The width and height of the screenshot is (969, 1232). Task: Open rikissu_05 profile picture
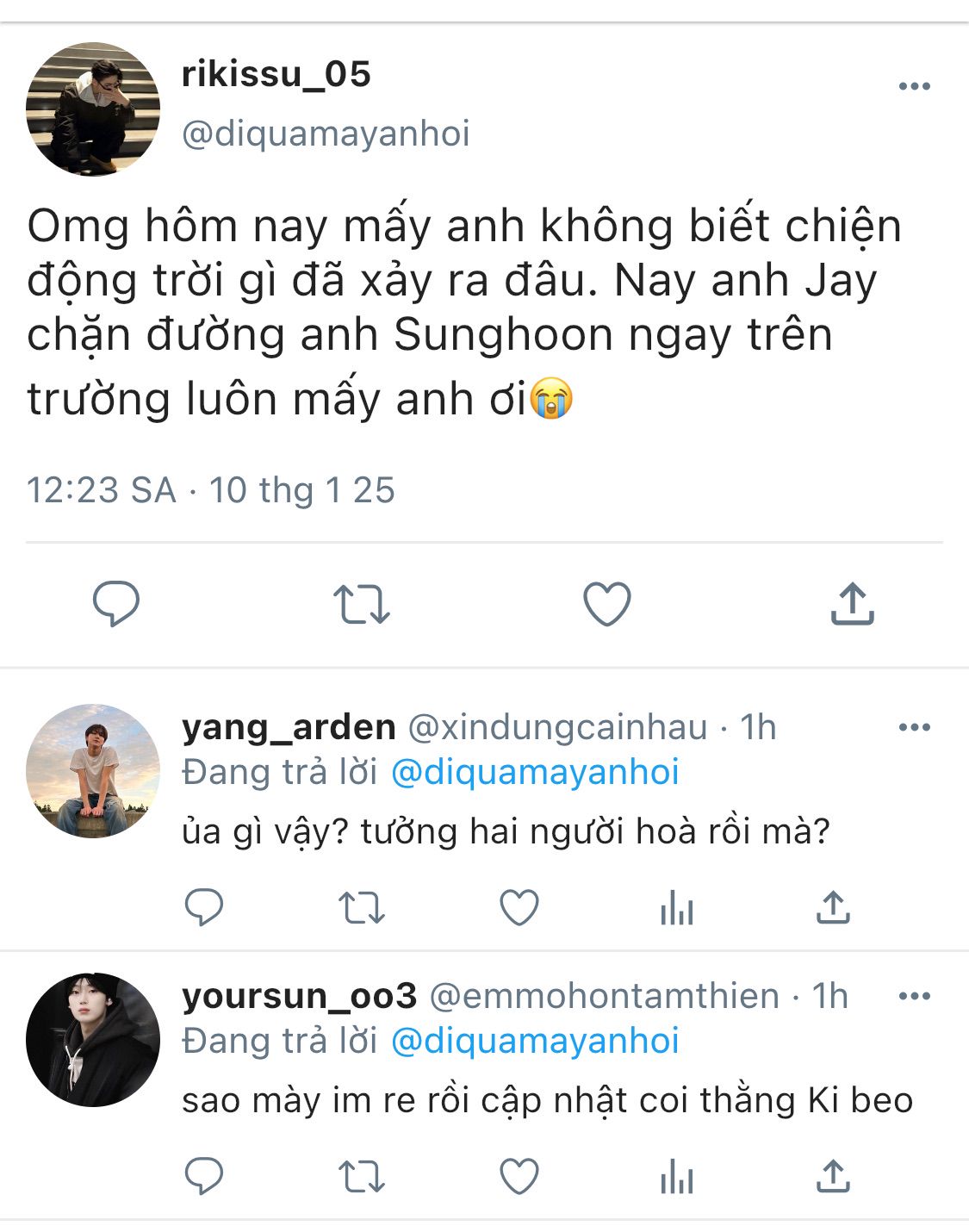click(x=93, y=109)
